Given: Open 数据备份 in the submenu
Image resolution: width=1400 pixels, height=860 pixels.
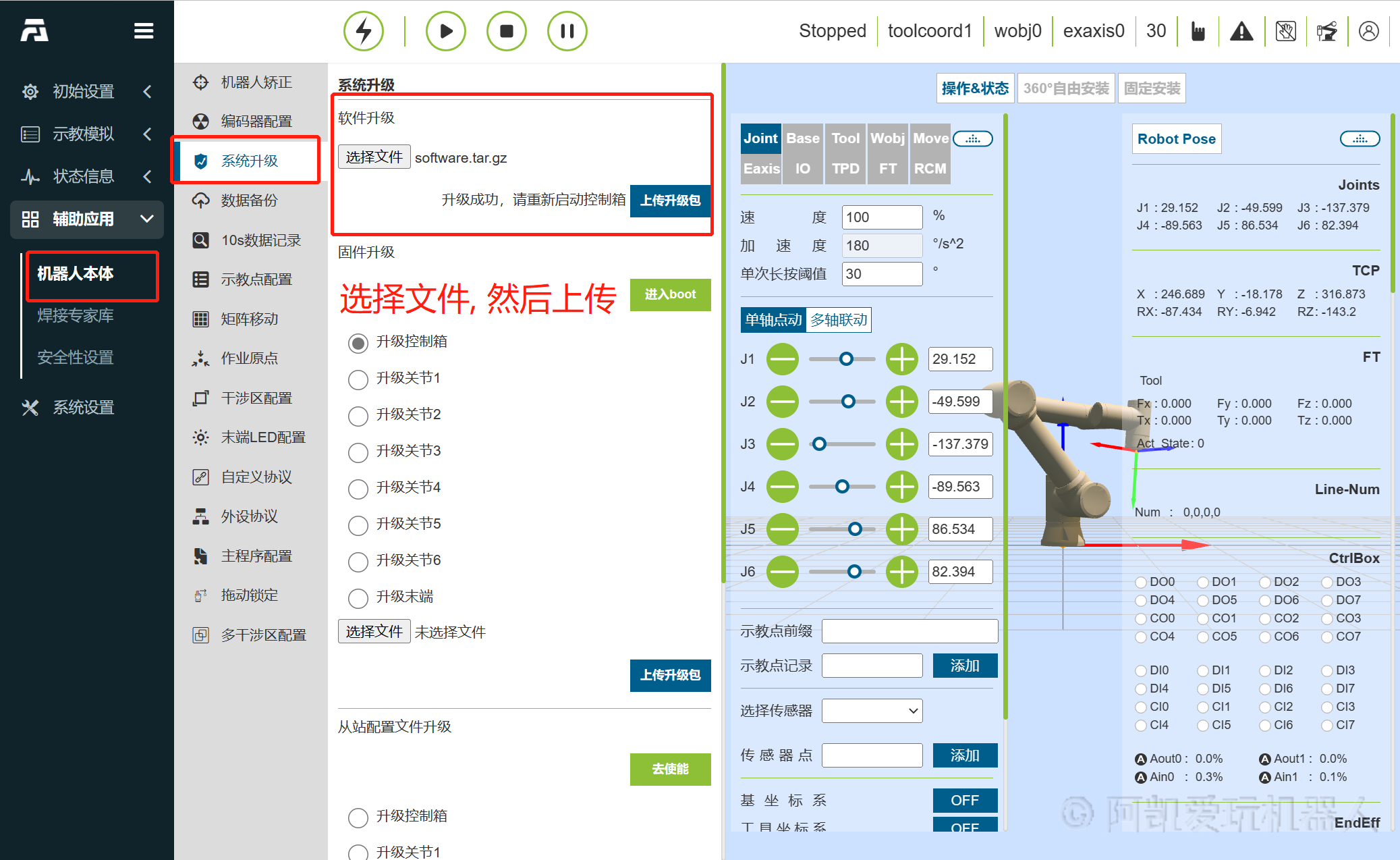Looking at the screenshot, I should pyautogui.click(x=249, y=200).
